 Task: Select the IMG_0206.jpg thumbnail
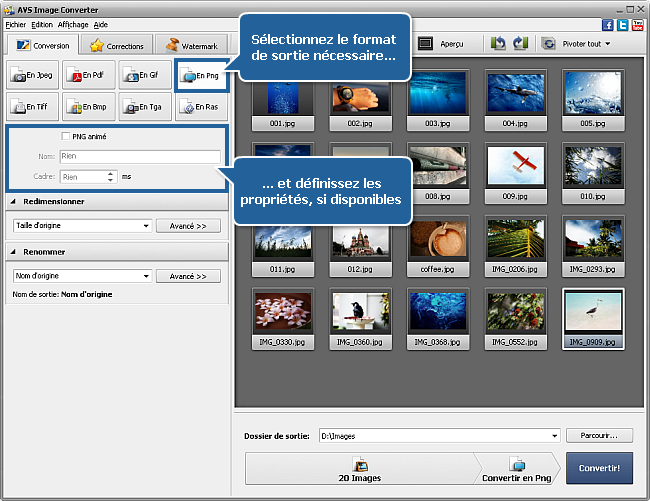[515, 246]
